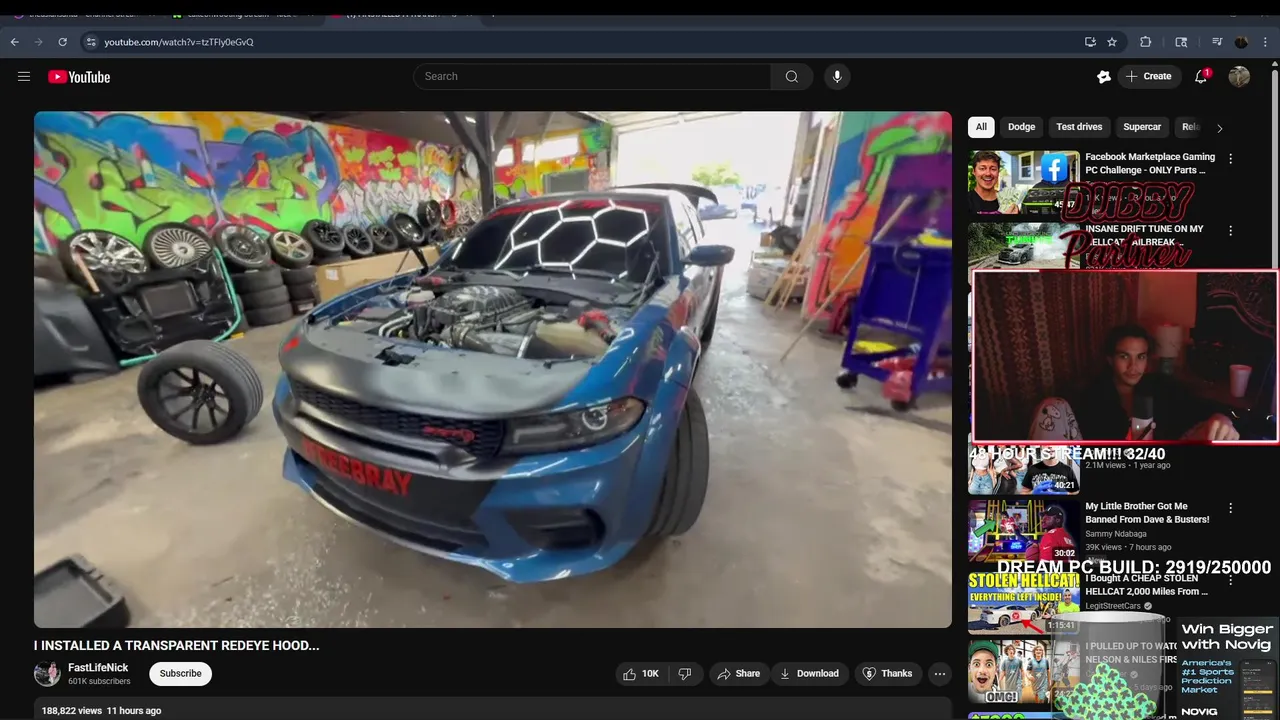Open the browser extensions puzzle icon
Image resolution: width=1280 pixels, height=720 pixels.
click(x=1146, y=42)
